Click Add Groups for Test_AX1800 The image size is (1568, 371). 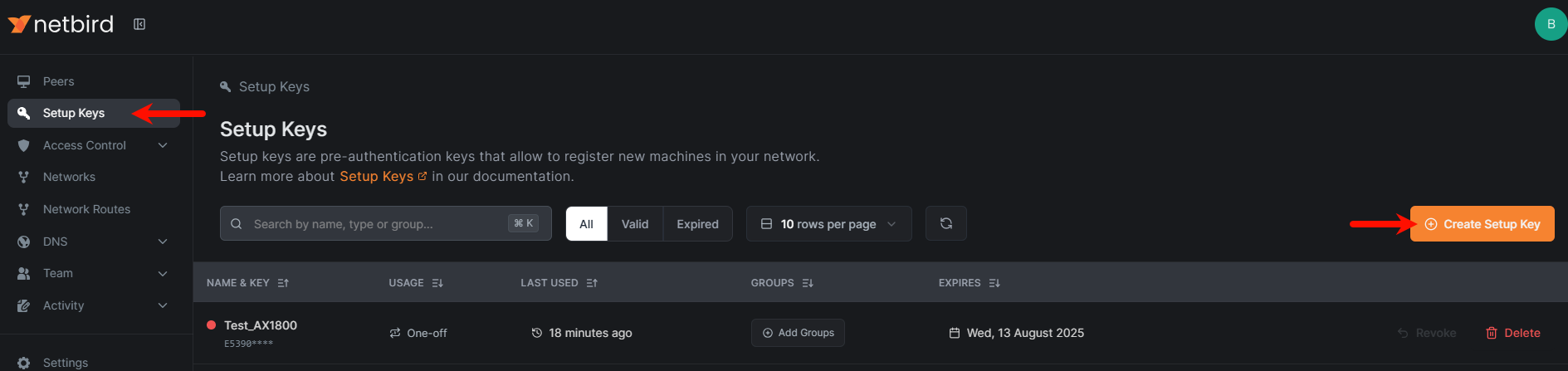coord(798,333)
